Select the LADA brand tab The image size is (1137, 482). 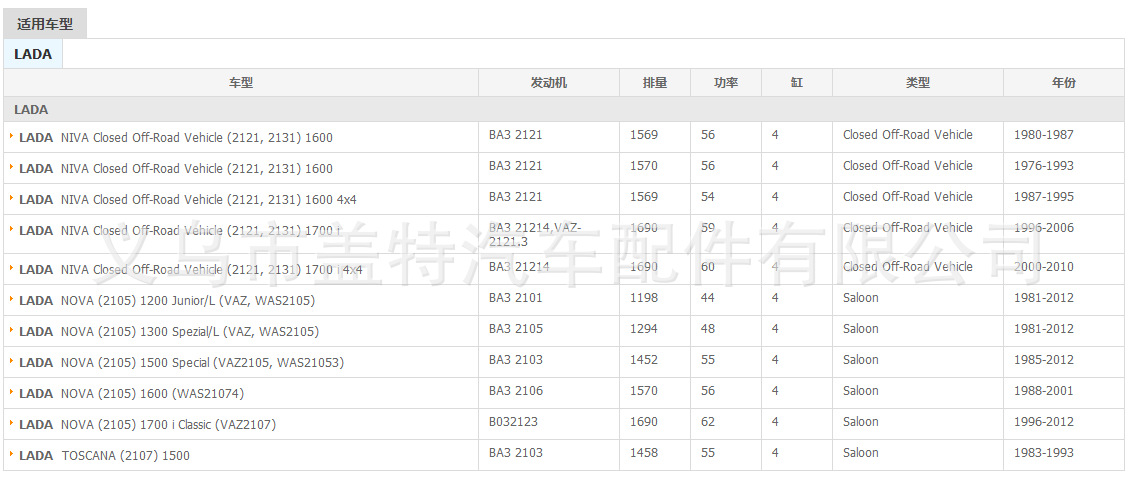pos(33,54)
